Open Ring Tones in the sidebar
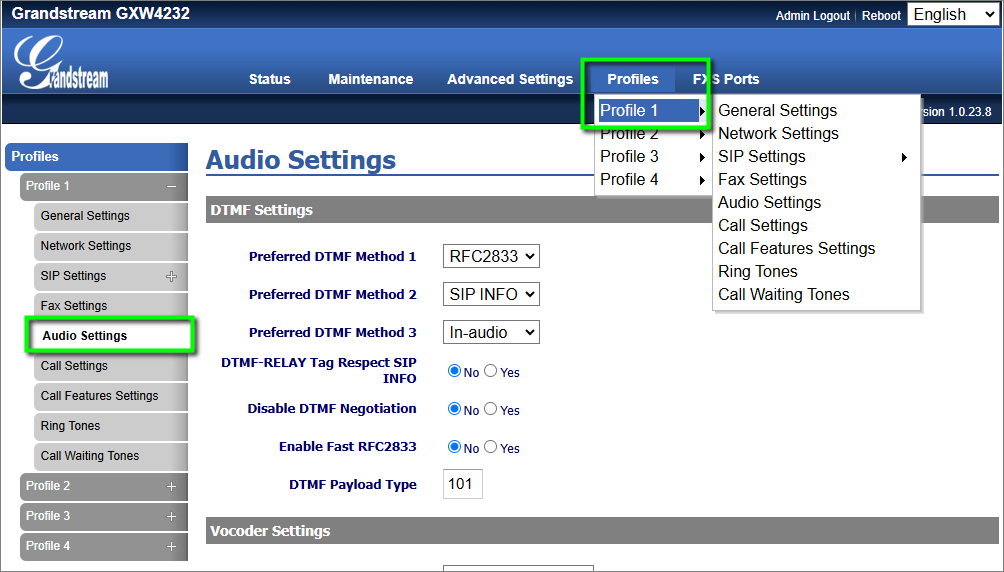The width and height of the screenshot is (1004, 572). (111, 426)
